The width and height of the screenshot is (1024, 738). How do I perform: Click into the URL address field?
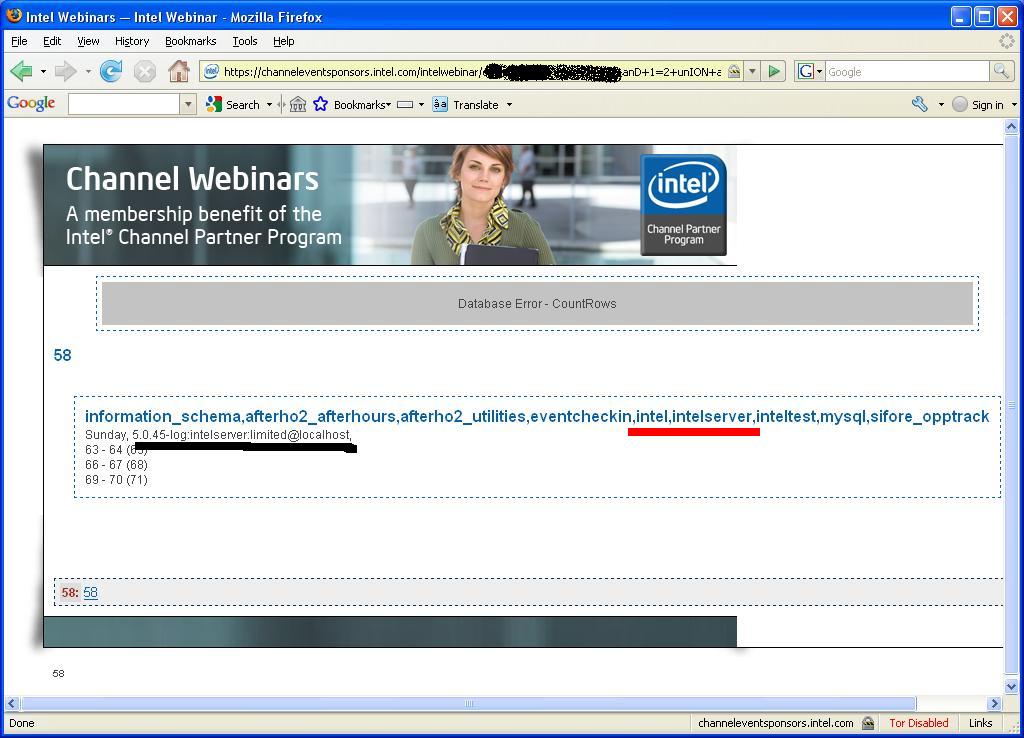pos(472,71)
